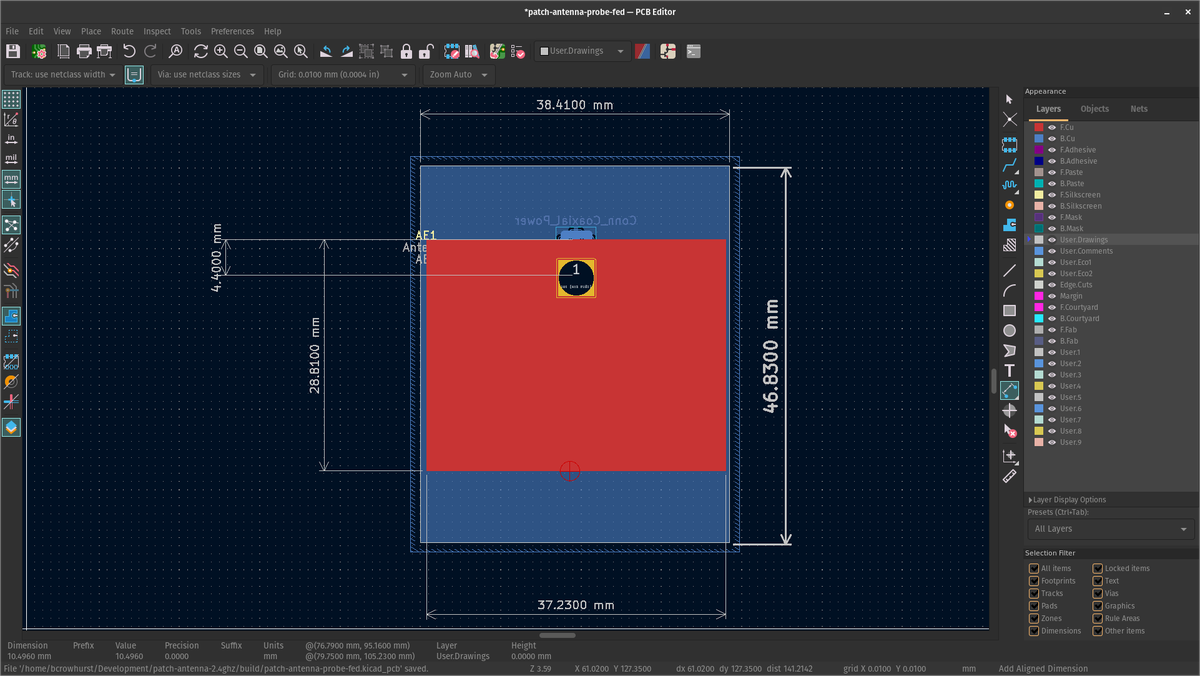Open the Grid size dropdown
This screenshot has height=676, width=1200.
click(x=342, y=75)
